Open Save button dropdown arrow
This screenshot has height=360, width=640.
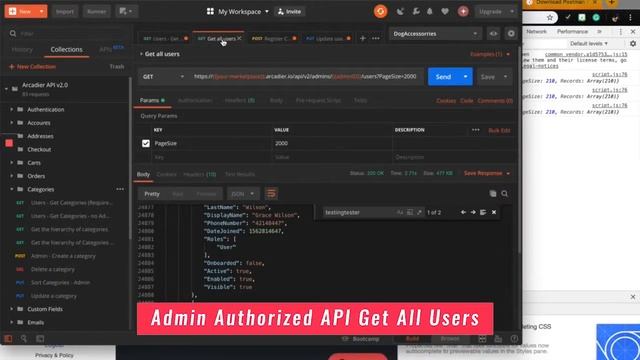pyautogui.click(x=506, y=77)
